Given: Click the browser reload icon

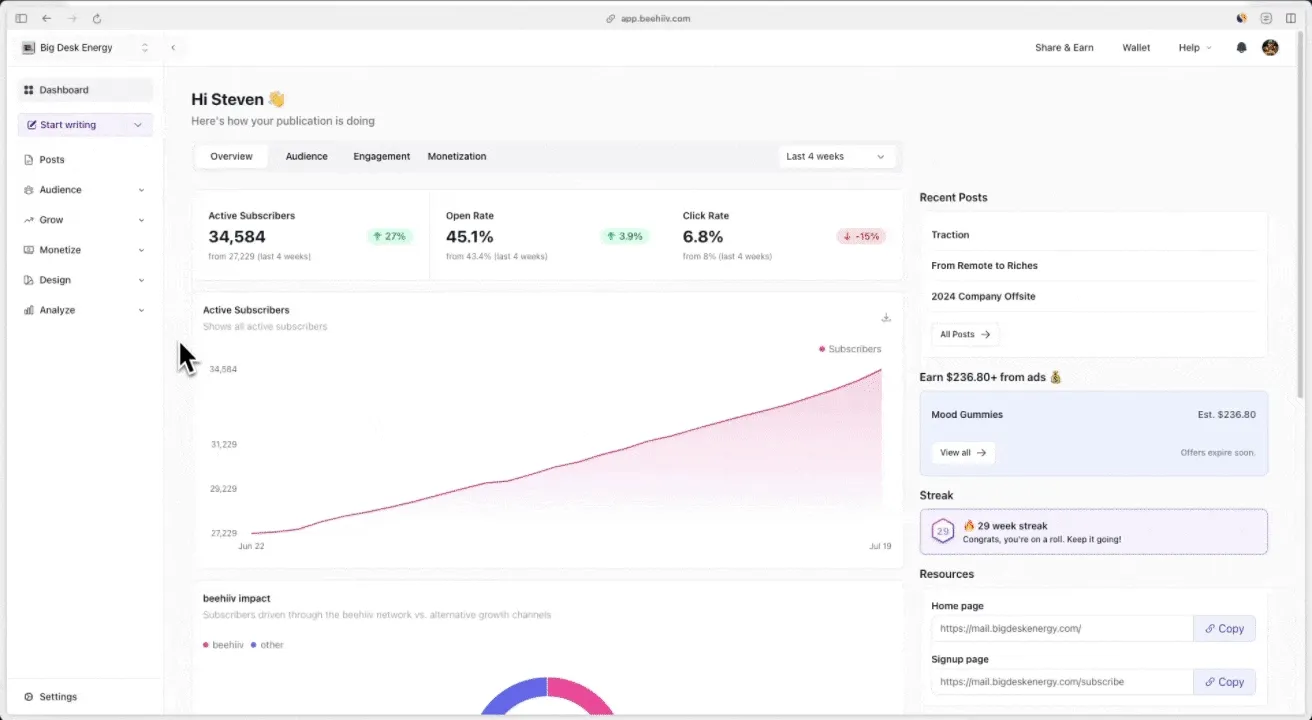Looking at the screenshot, I should [97, 18].
